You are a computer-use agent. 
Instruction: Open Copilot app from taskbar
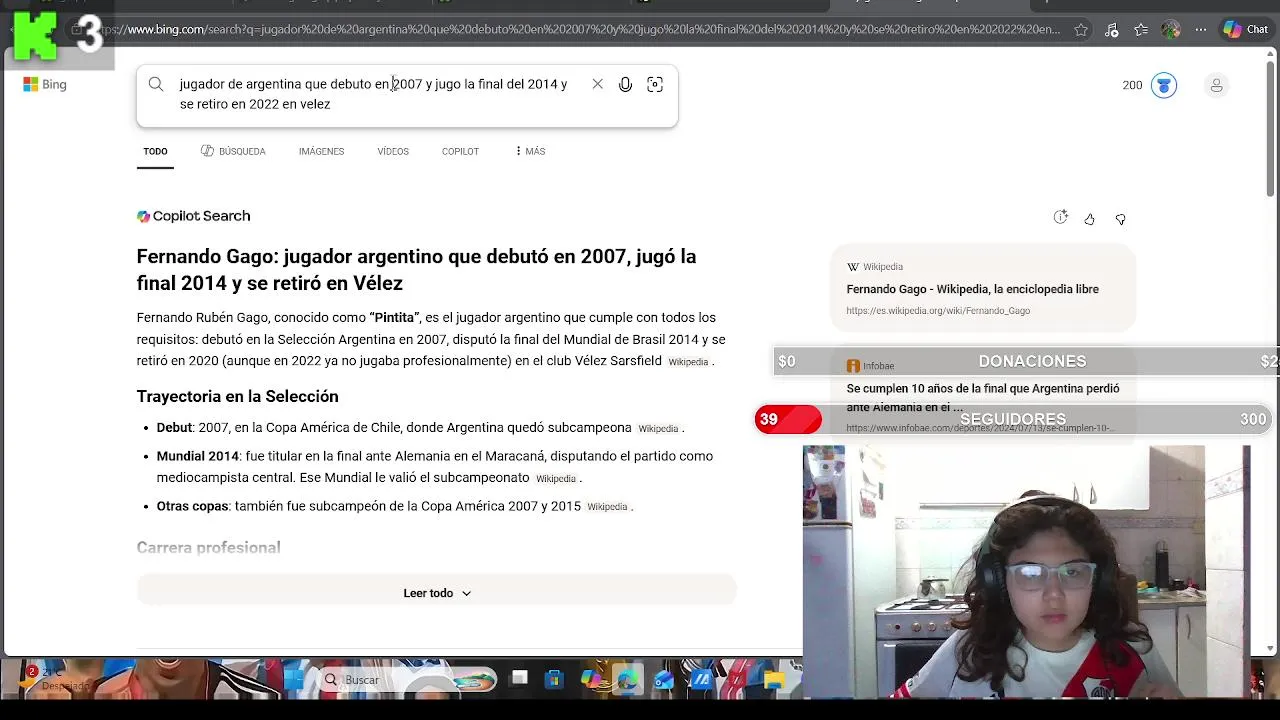591,680
